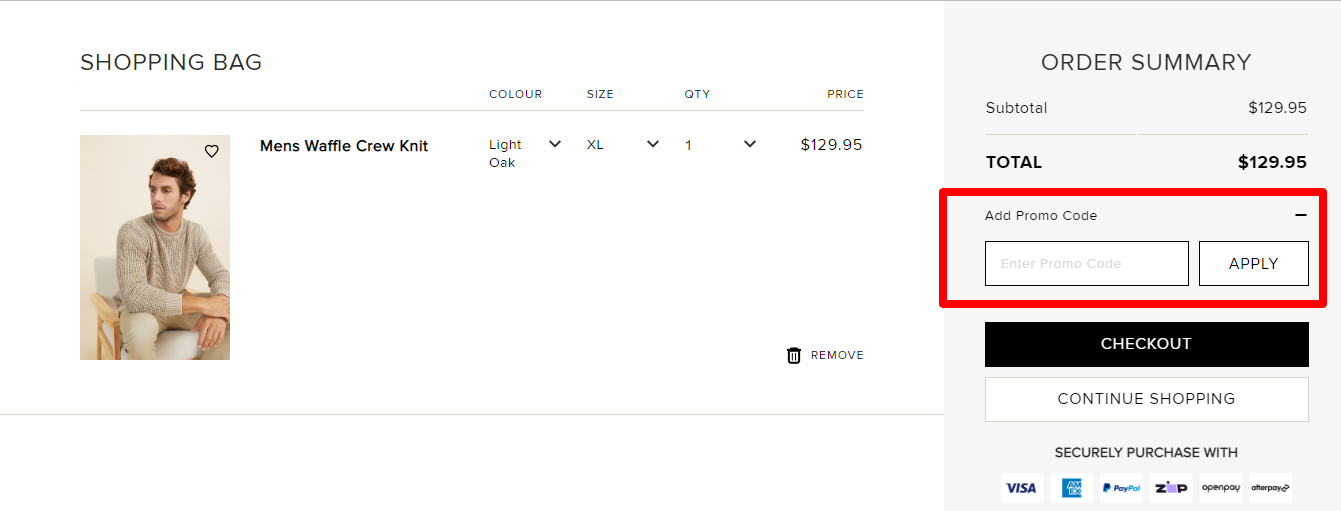Click the trash can icon
The width and height of the screenshot is (1341, 511).
(x=794, y=355)
